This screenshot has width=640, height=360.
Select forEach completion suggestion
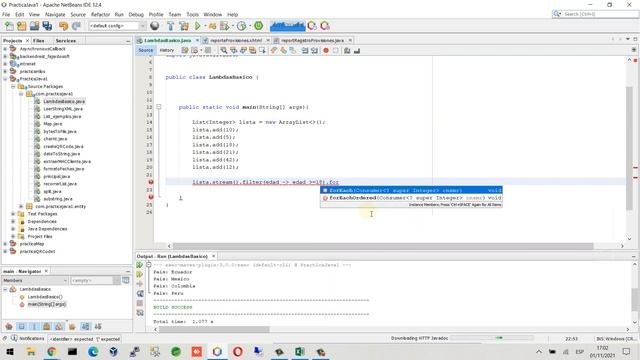[411, 190]
